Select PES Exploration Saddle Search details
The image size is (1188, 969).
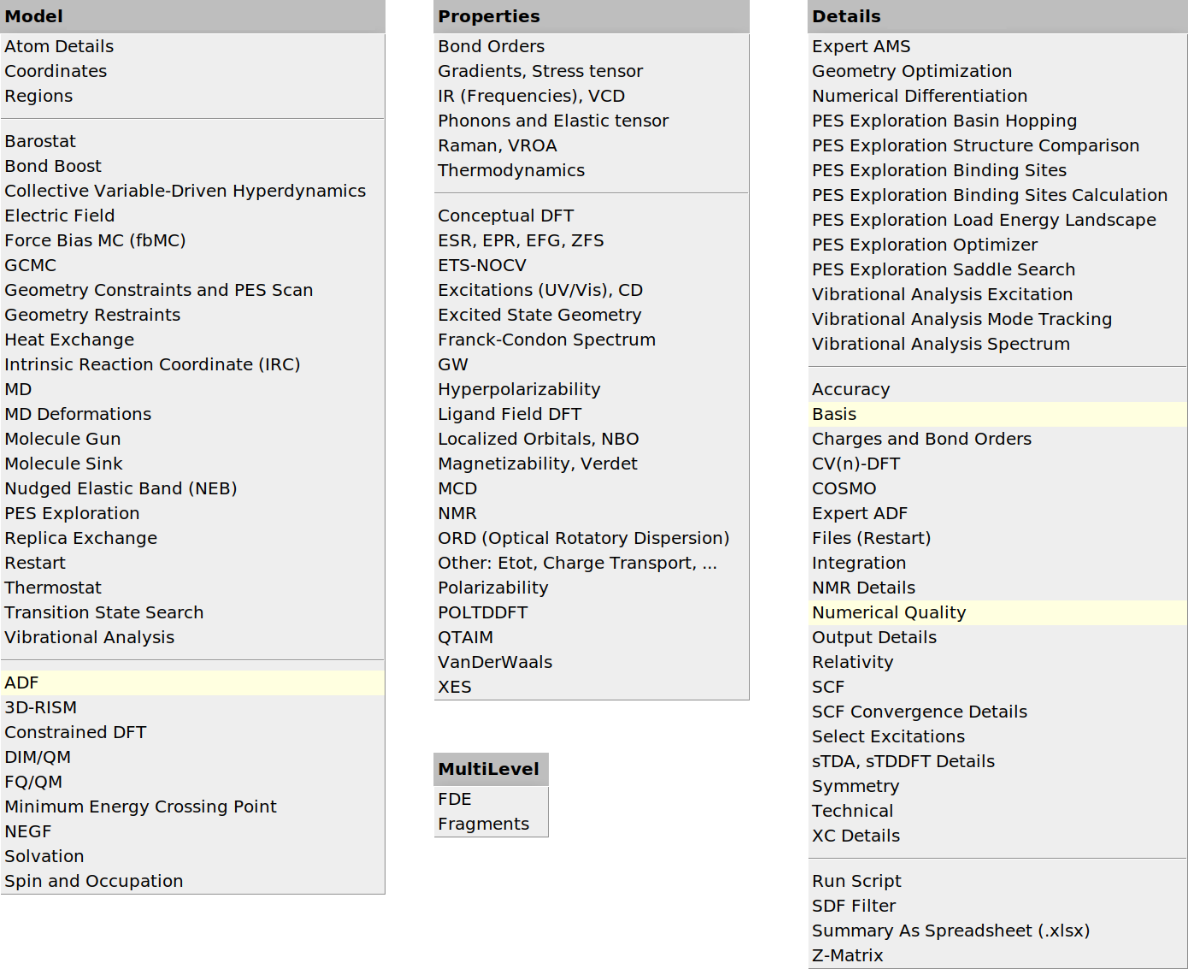click(x=943, y=269)
